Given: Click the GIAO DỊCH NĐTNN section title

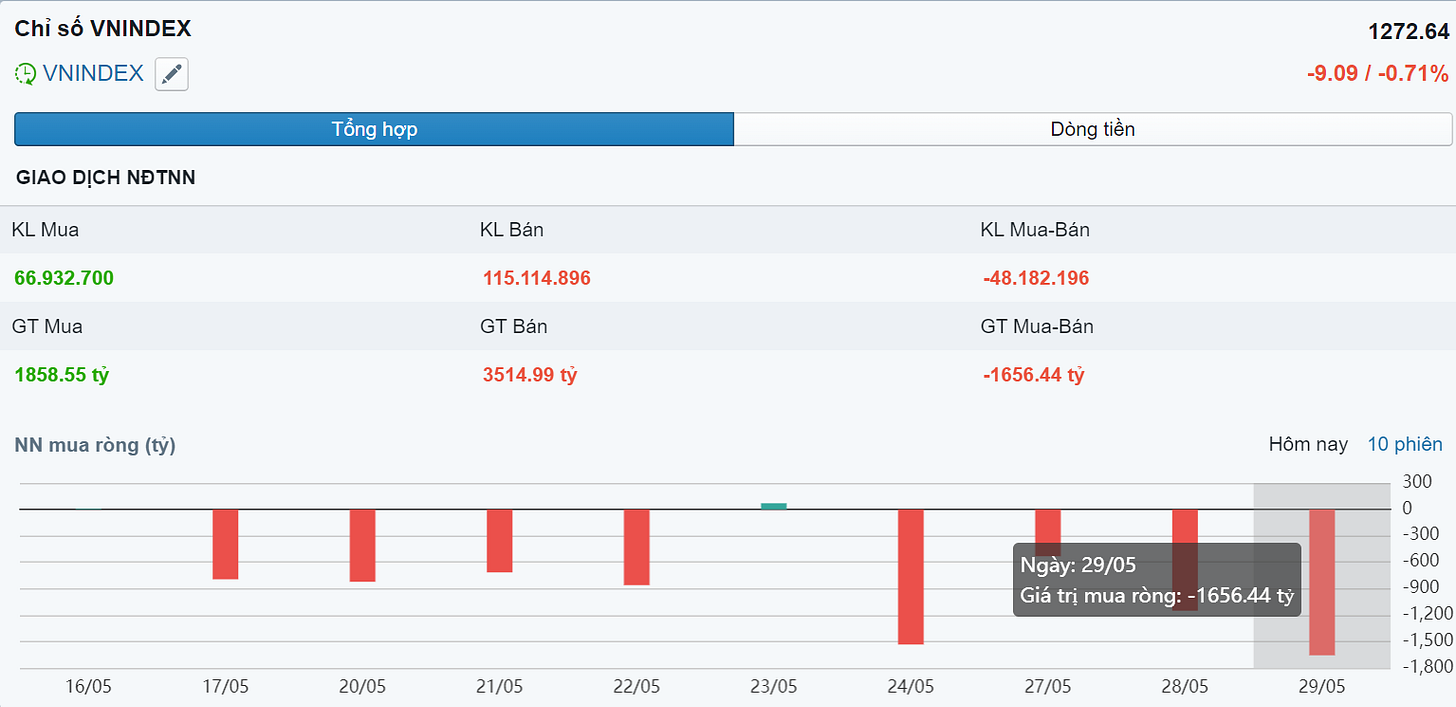Looking at the screenshot, I should [x=106, y=178].
